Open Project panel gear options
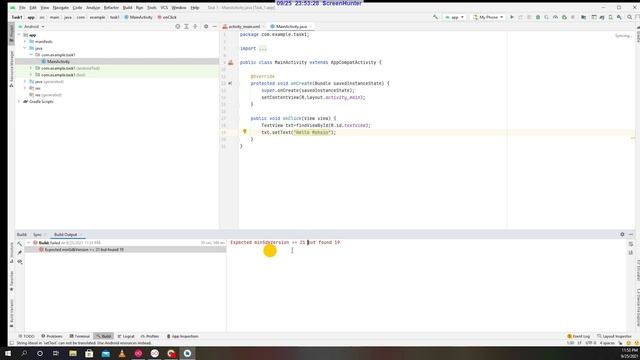Image resolution: width=640 pixels, height=360 pixels. [x=206, y=27]
